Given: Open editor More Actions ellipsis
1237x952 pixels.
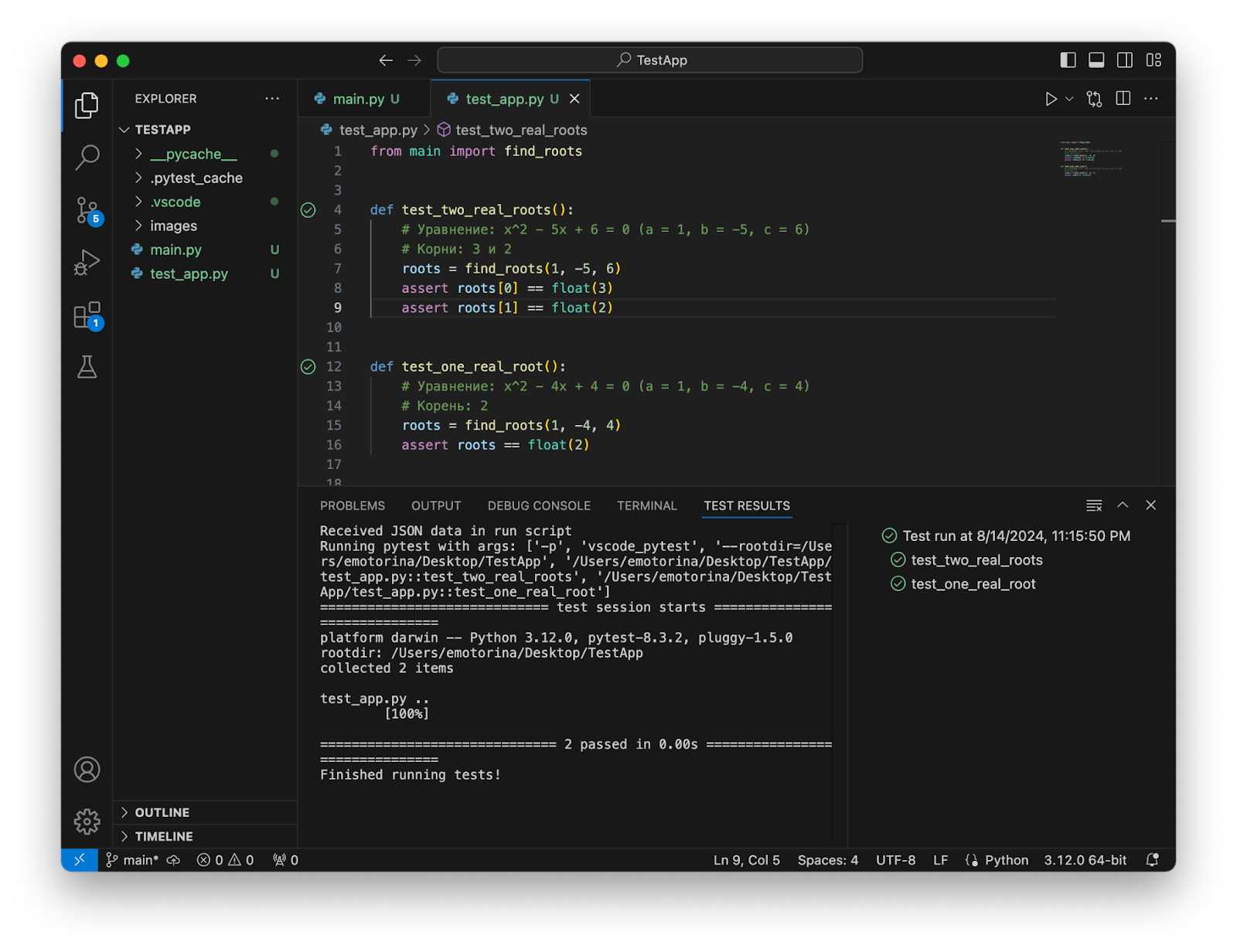Looking at the screenshot, I should click(x=1151, y=99).
